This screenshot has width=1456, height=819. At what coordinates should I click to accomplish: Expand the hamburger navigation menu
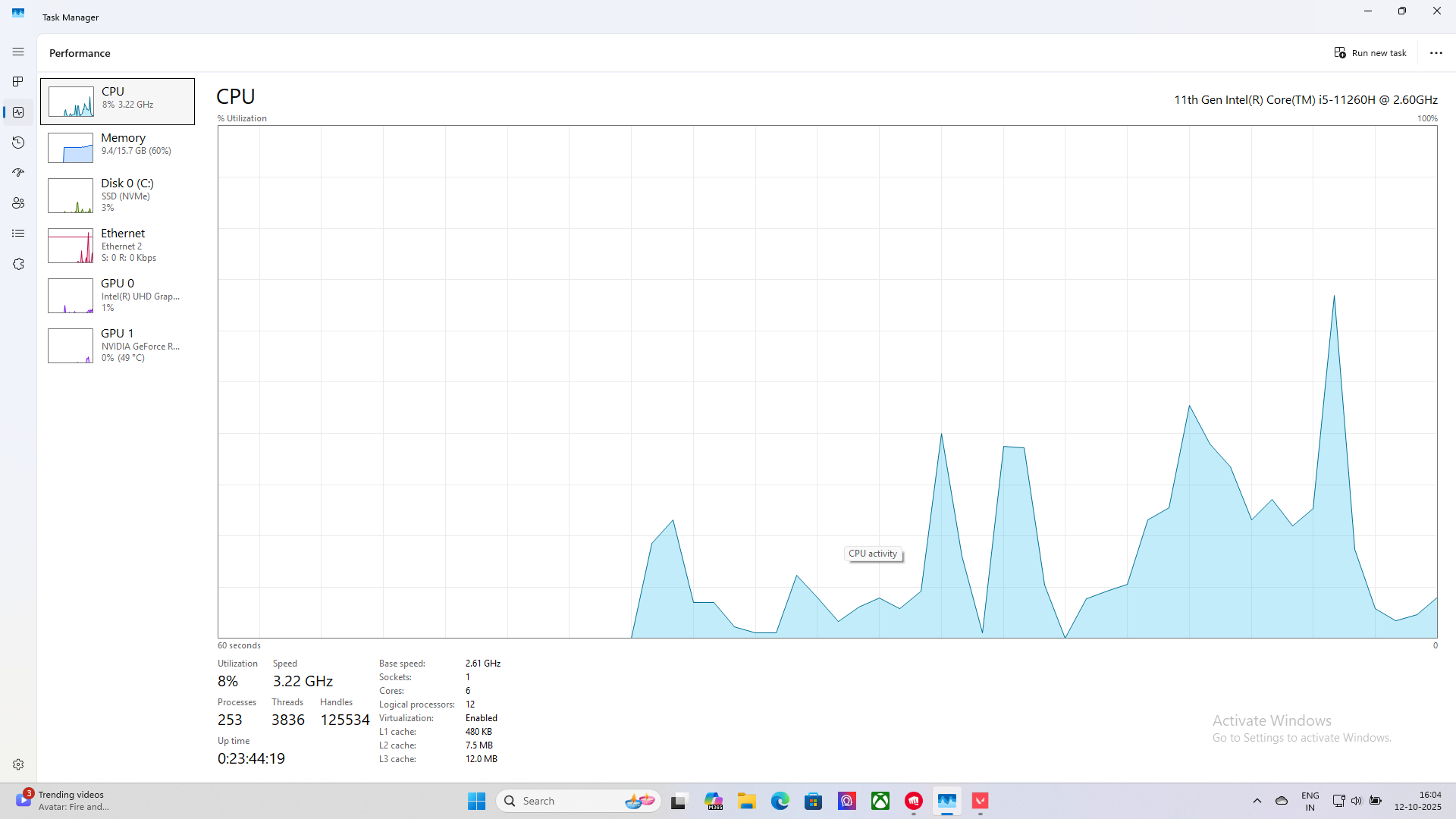[x=18, y=52]
